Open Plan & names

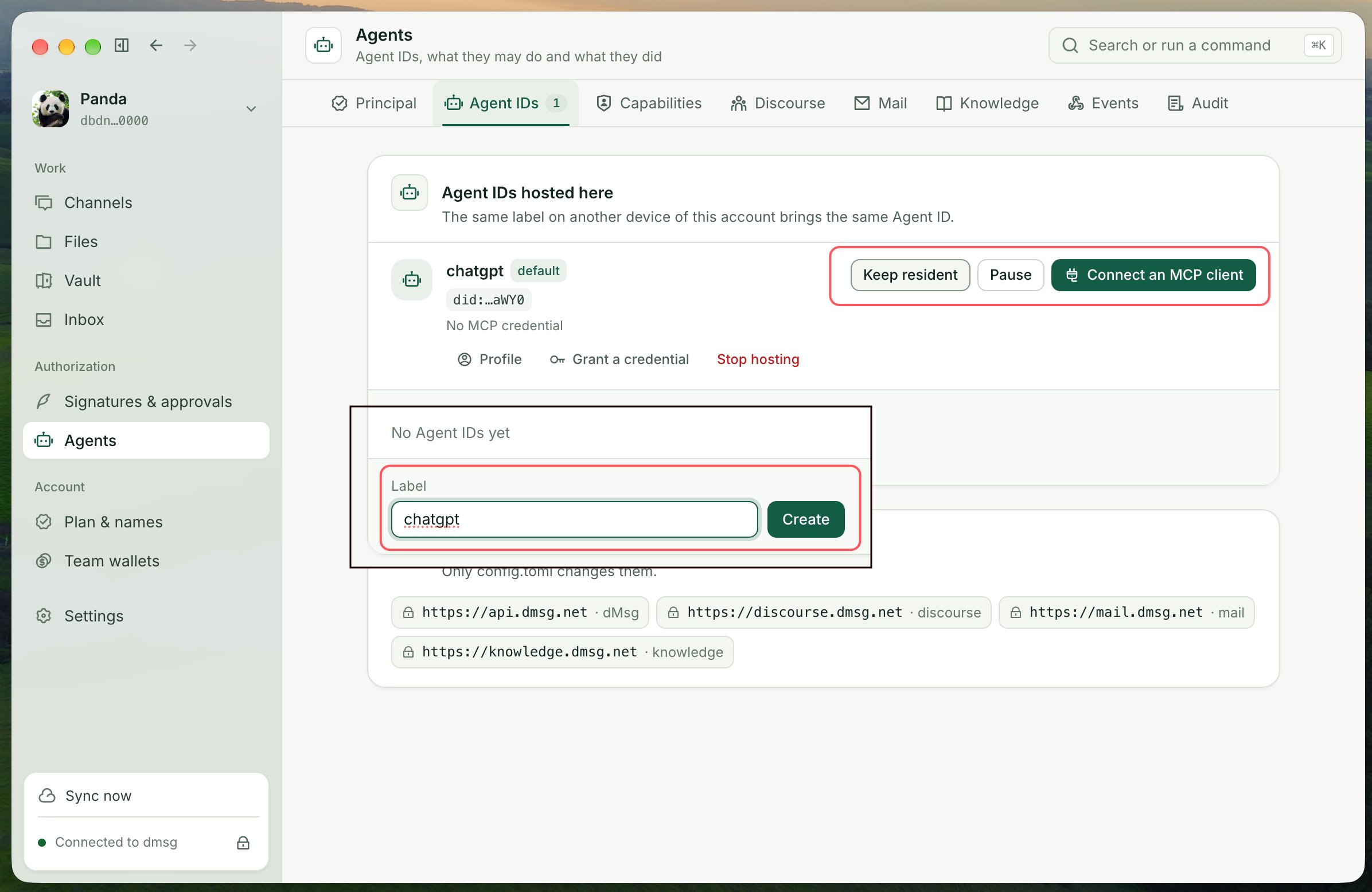point(146,522)
